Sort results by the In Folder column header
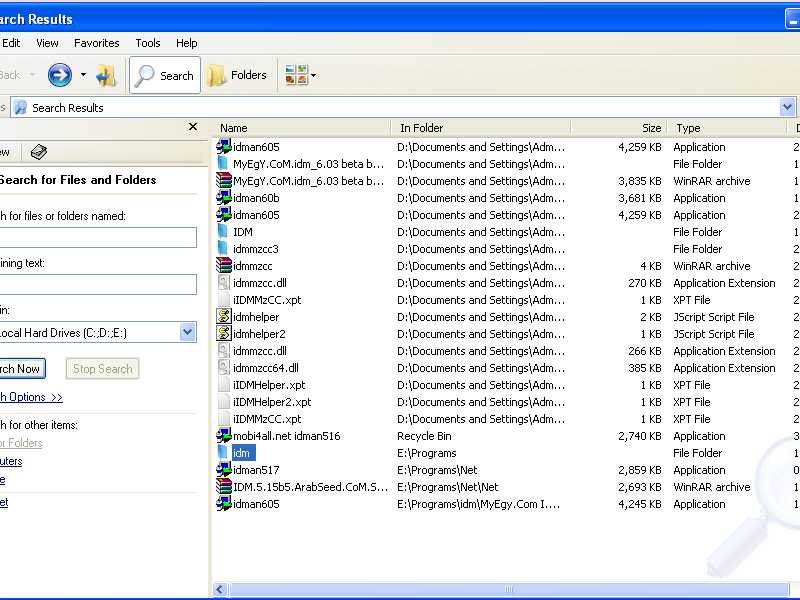The image size is (800, 600). coord(481,128)
